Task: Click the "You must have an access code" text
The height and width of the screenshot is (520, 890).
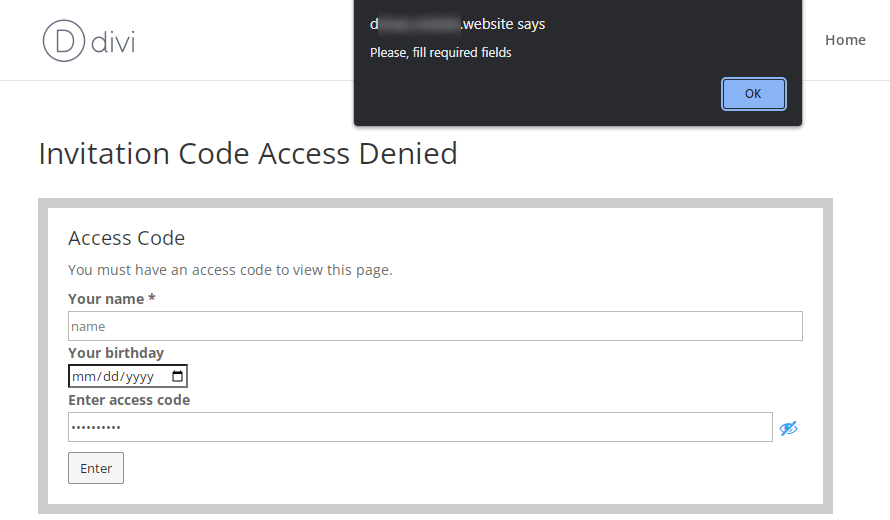Action: [230, 270]
